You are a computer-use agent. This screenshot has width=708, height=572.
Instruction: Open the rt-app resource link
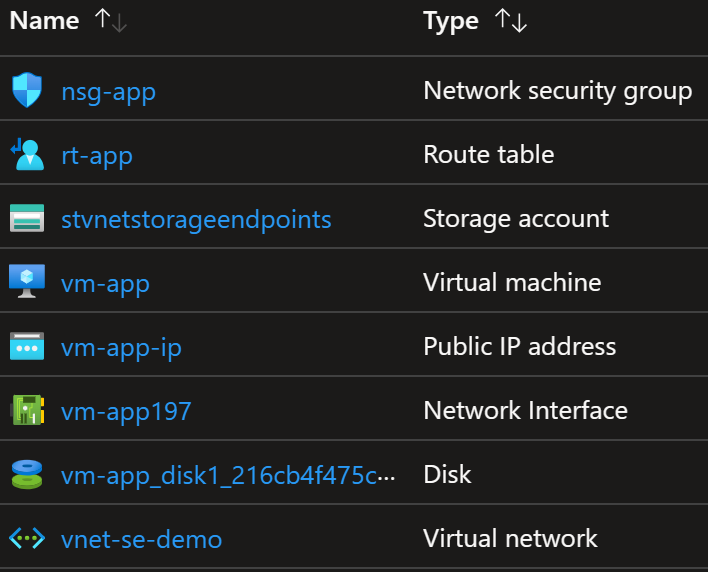point(97,156)
